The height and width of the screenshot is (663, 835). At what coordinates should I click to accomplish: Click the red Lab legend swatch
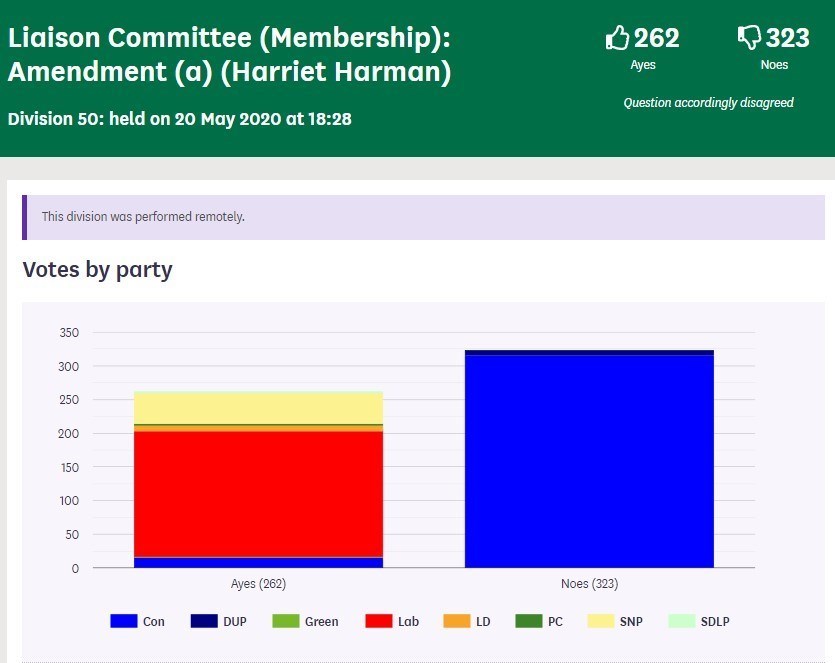pos(378,621)
